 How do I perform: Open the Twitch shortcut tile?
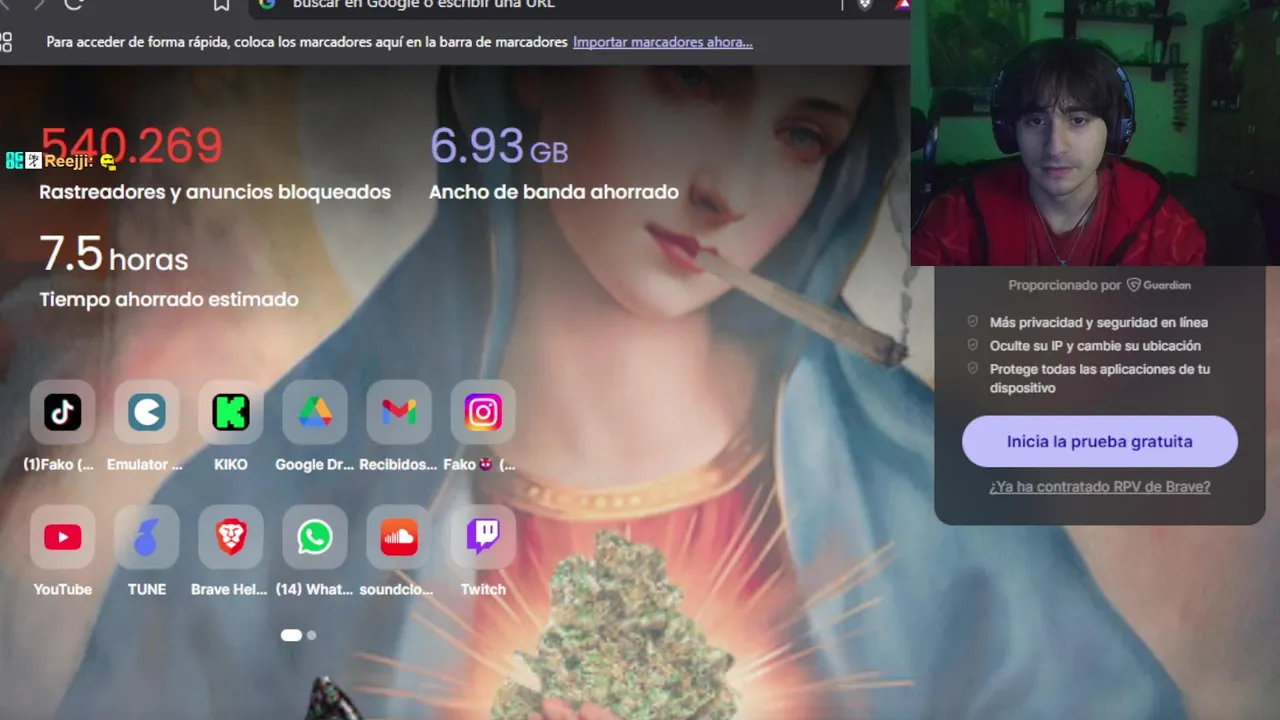[482, 537]
